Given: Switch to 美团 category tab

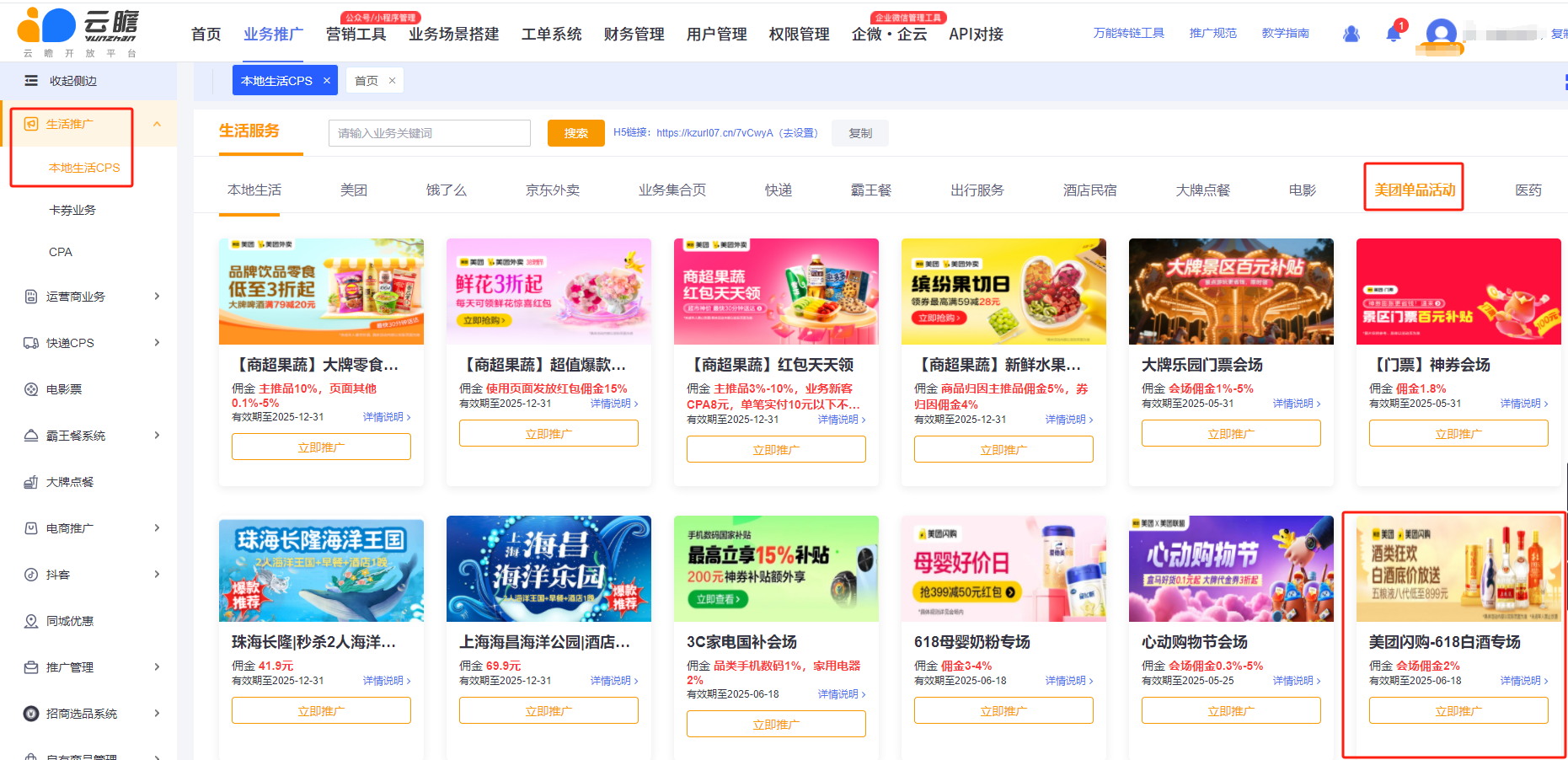Looking at the screenshot, I should tap(354, 190).
